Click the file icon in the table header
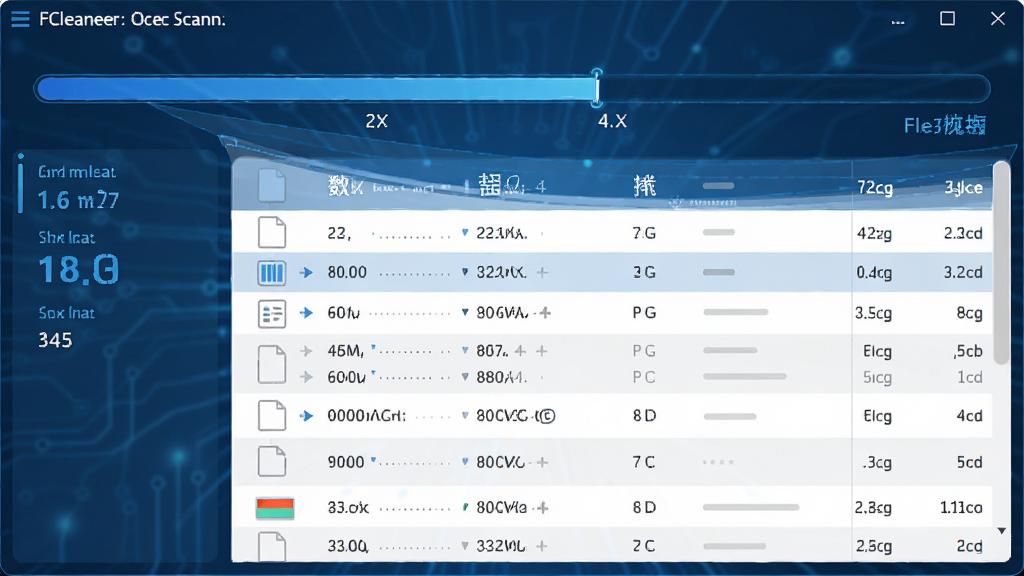This screenshot has width=1024, height=576. [x=271, y=185]
